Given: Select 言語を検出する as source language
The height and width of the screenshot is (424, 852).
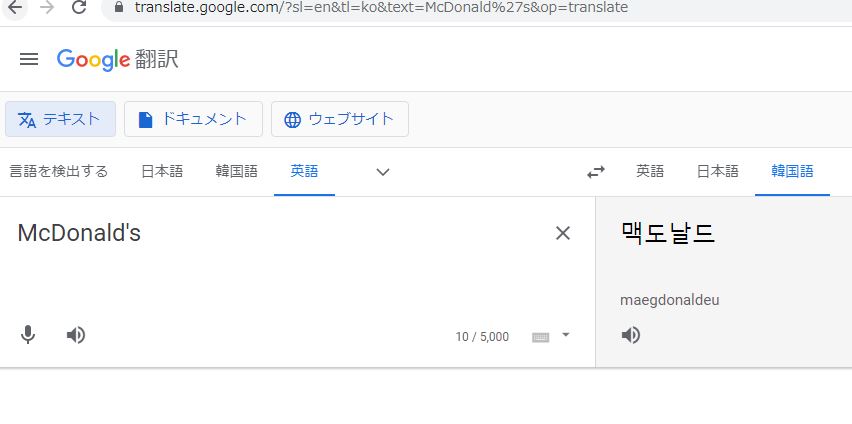Looking at the screenshot, I should (x=59, y=171).
